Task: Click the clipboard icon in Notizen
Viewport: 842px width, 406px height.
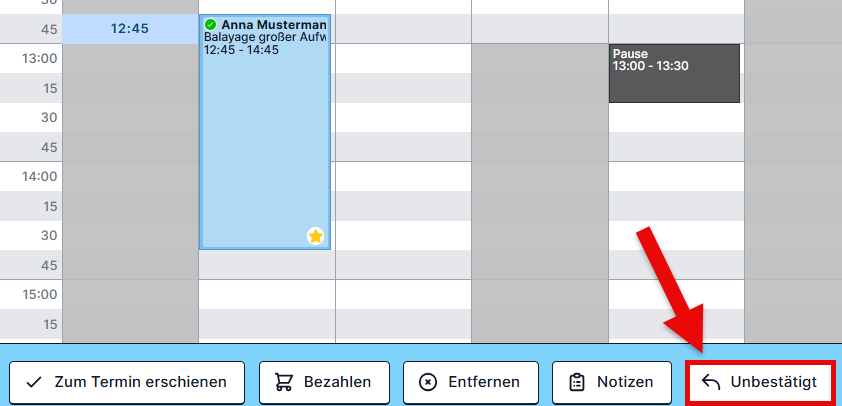Action: click(x=576, y=382)
